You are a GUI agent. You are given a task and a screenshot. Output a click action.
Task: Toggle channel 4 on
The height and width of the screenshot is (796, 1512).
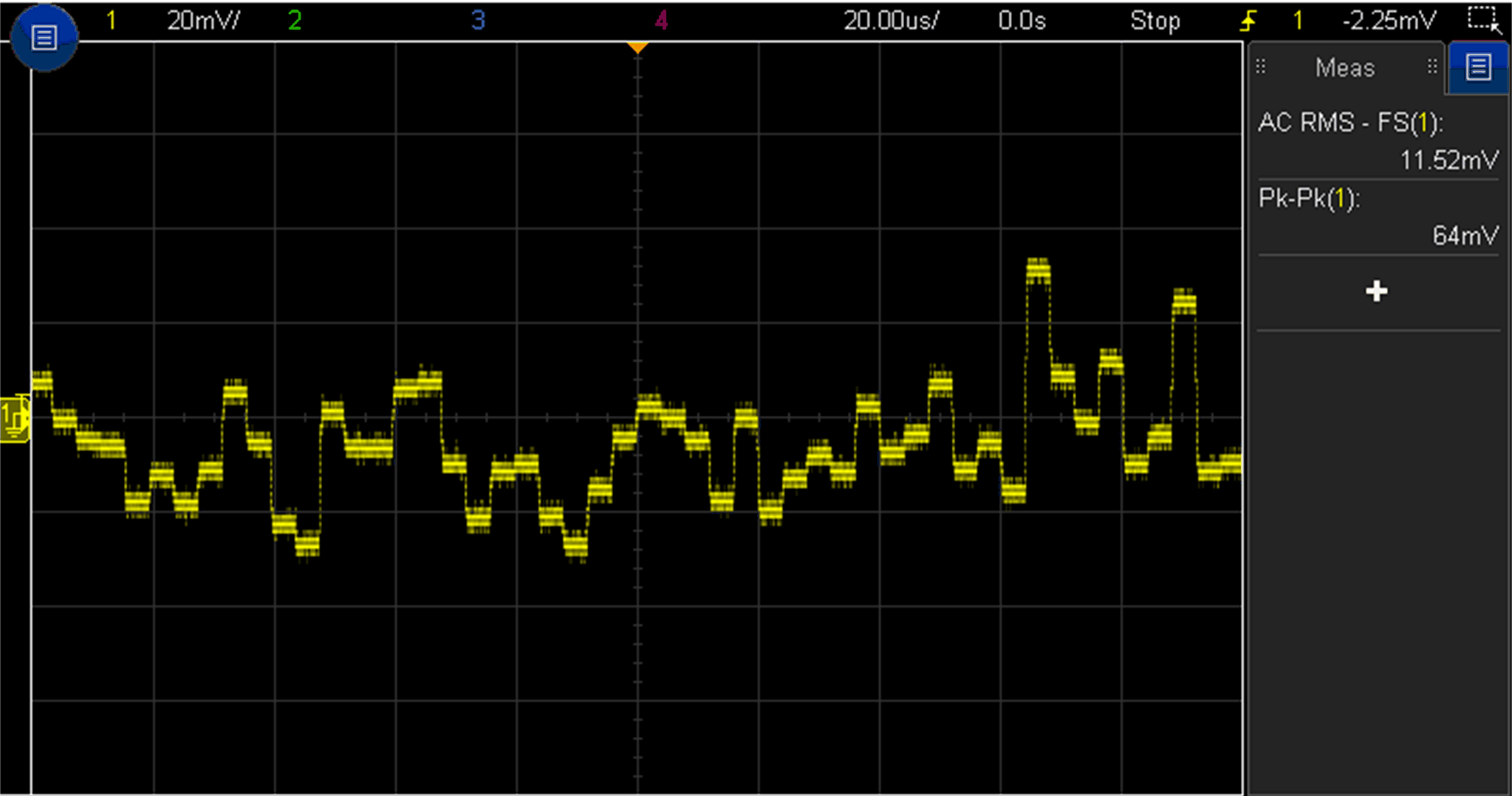pyautogui.click(x=661, y=21)
